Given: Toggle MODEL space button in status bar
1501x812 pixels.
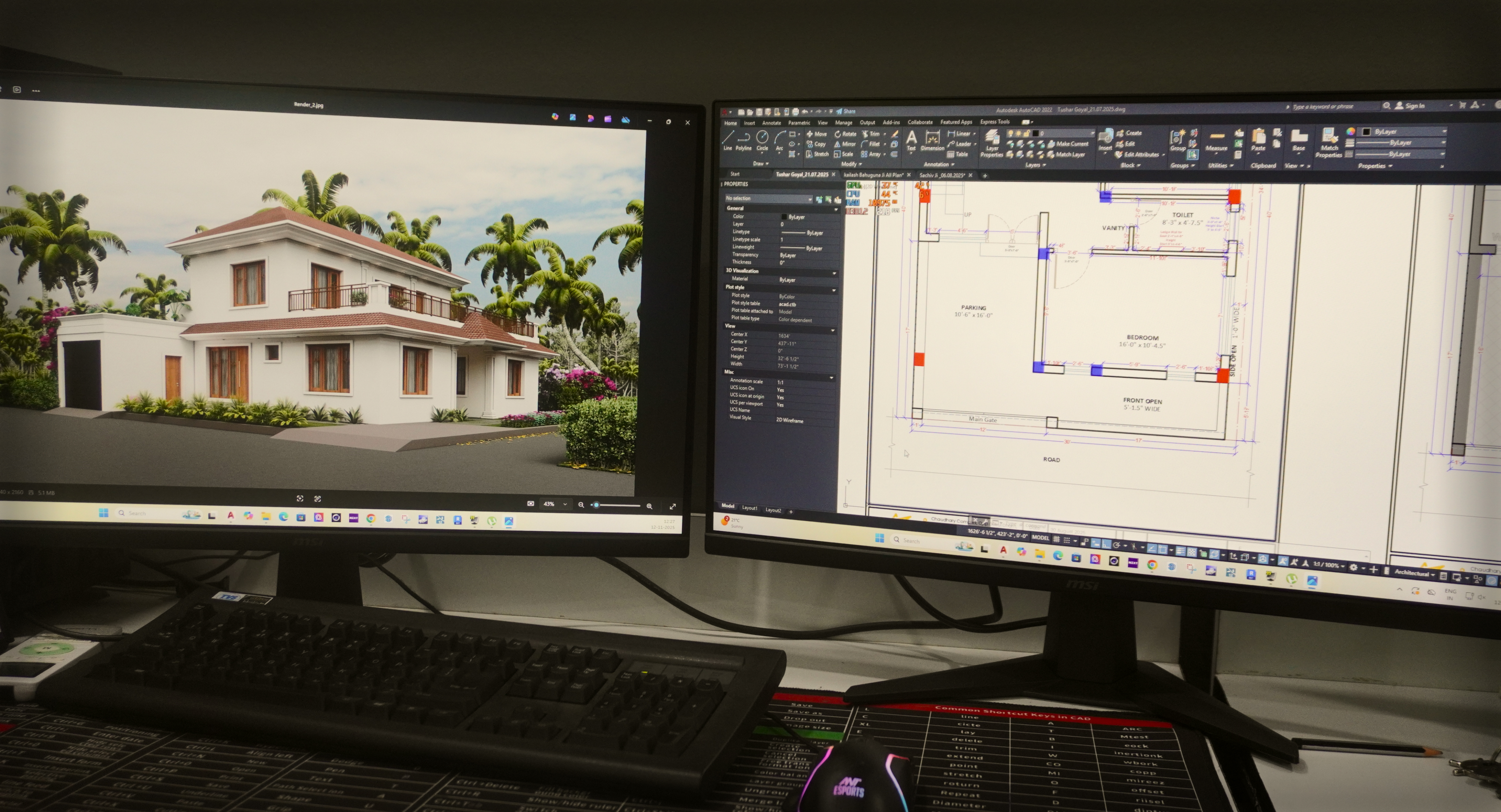Looking at the screenshot, I should coord(1040,538).
